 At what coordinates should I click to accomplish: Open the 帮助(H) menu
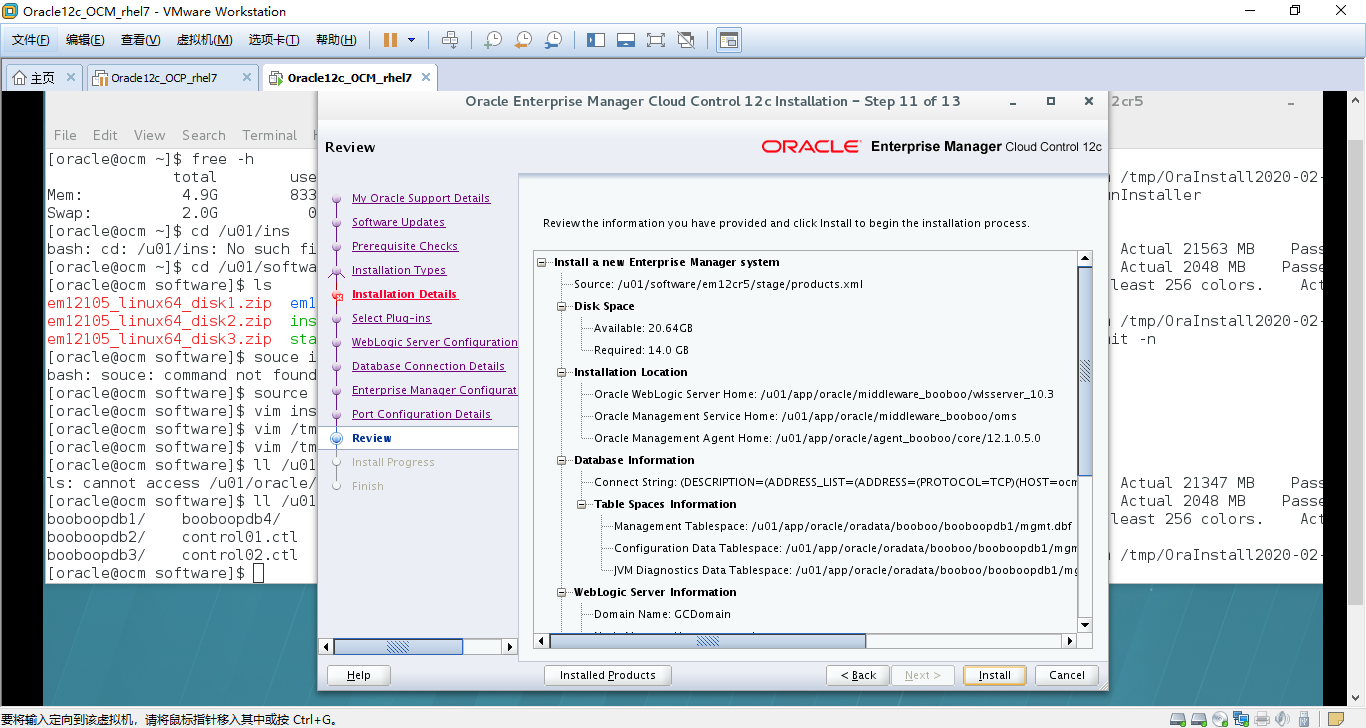tap(336, 40)
